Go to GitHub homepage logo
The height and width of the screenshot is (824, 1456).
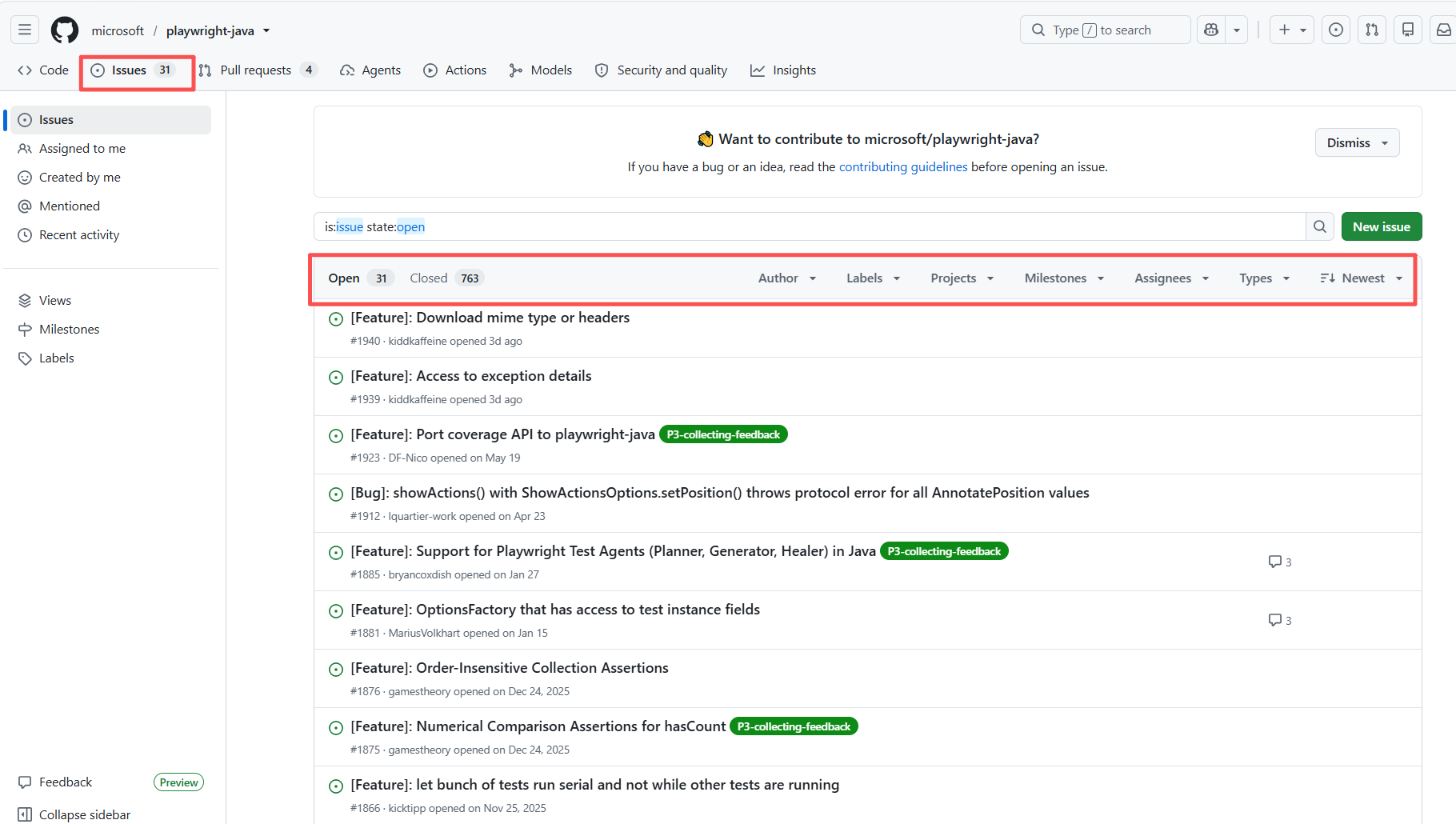tap(65, 30)
